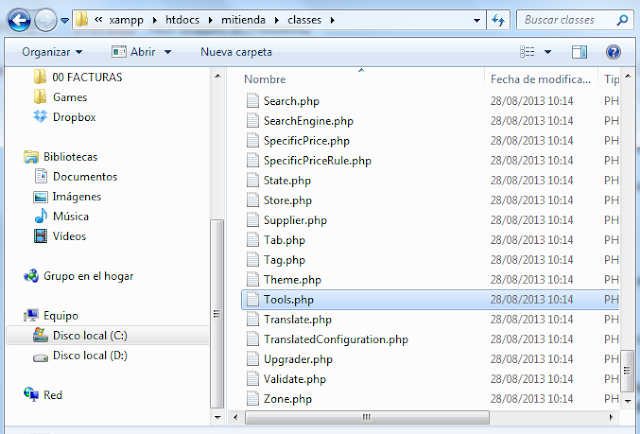This screenshot has height=434, width=640.
Task: Open Help with the question mark icon
Action: click(x=613, y=52)
